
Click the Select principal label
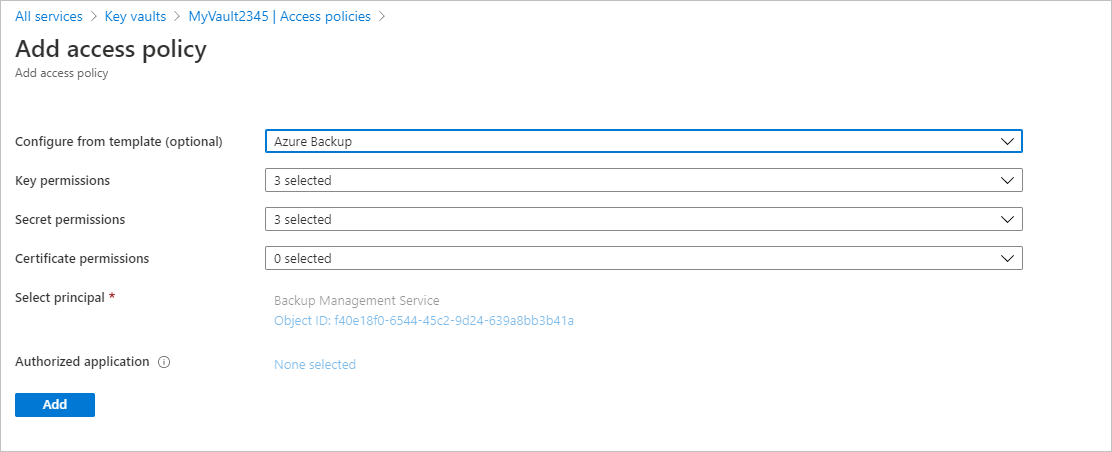pyautogui.click(x=60, y=297)
